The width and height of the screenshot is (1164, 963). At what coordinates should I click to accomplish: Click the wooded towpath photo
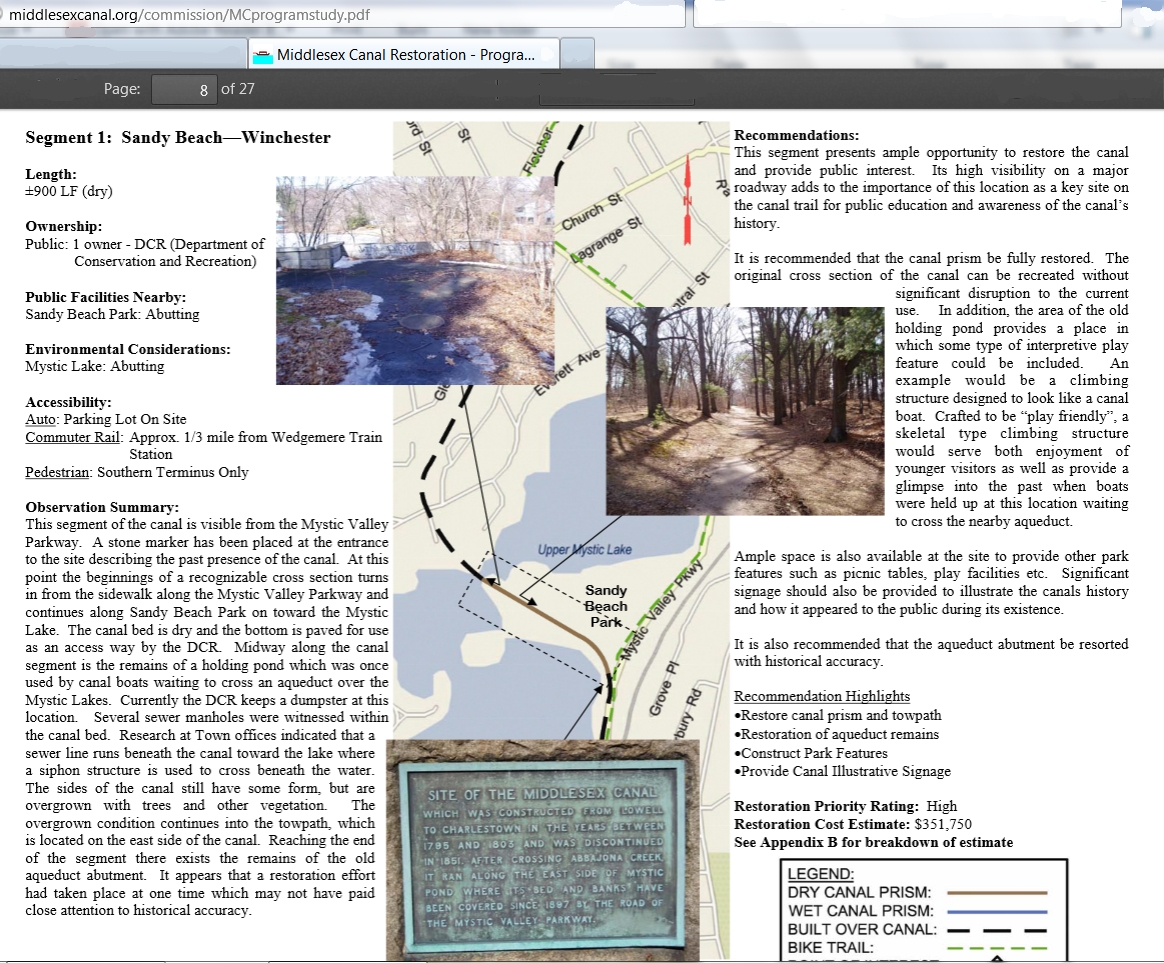point(745,411)
